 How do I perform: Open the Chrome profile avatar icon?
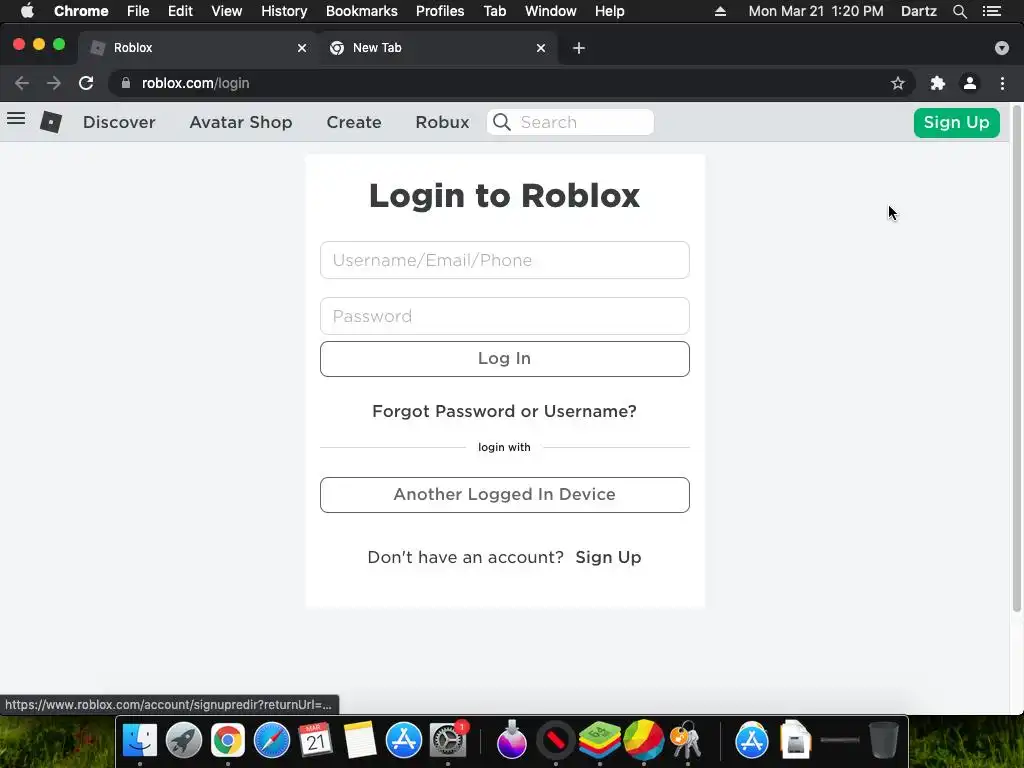tap(970, 83)
